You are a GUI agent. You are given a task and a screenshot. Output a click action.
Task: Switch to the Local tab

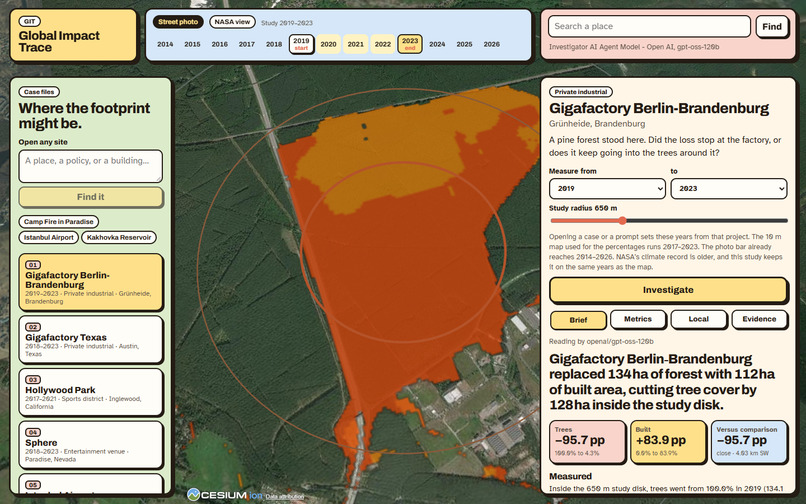pyautogui.click(x=699, y=319)
